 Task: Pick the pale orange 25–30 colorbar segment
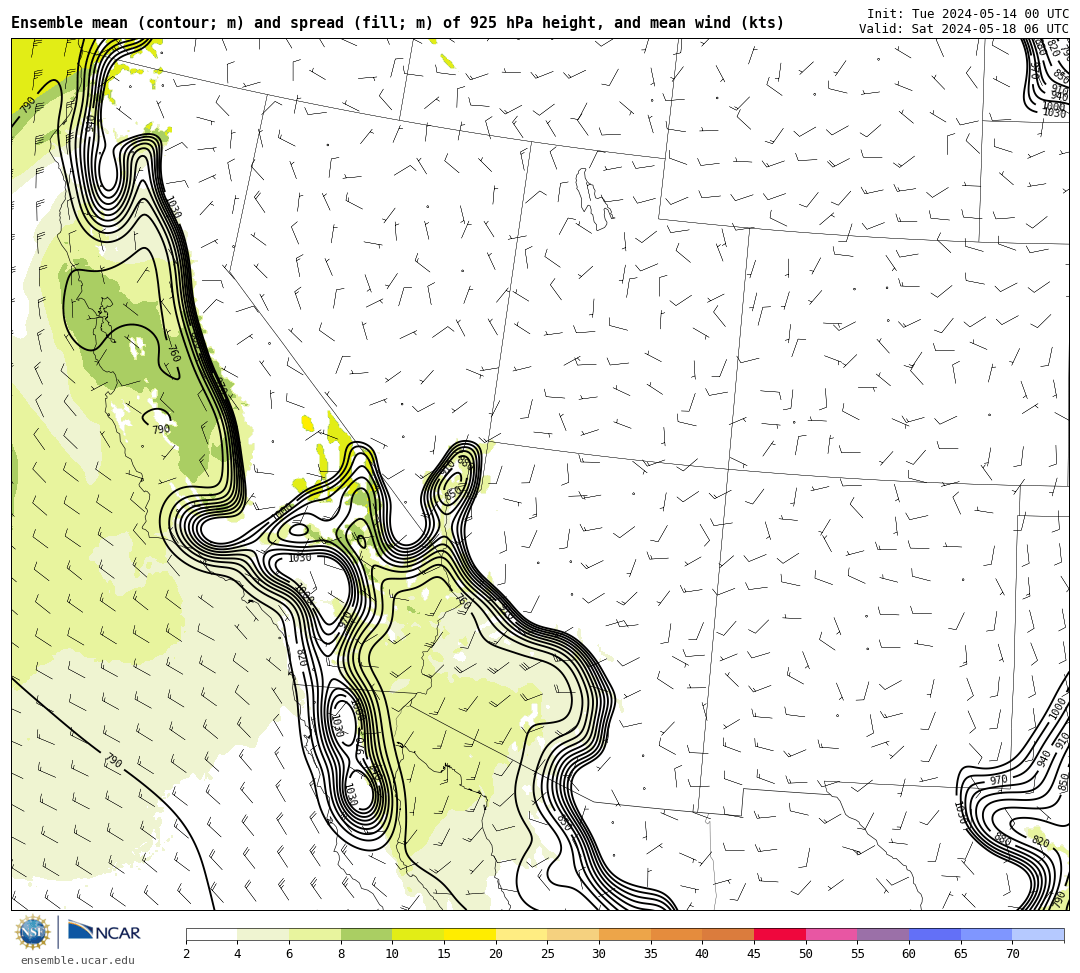click(573, 934)
